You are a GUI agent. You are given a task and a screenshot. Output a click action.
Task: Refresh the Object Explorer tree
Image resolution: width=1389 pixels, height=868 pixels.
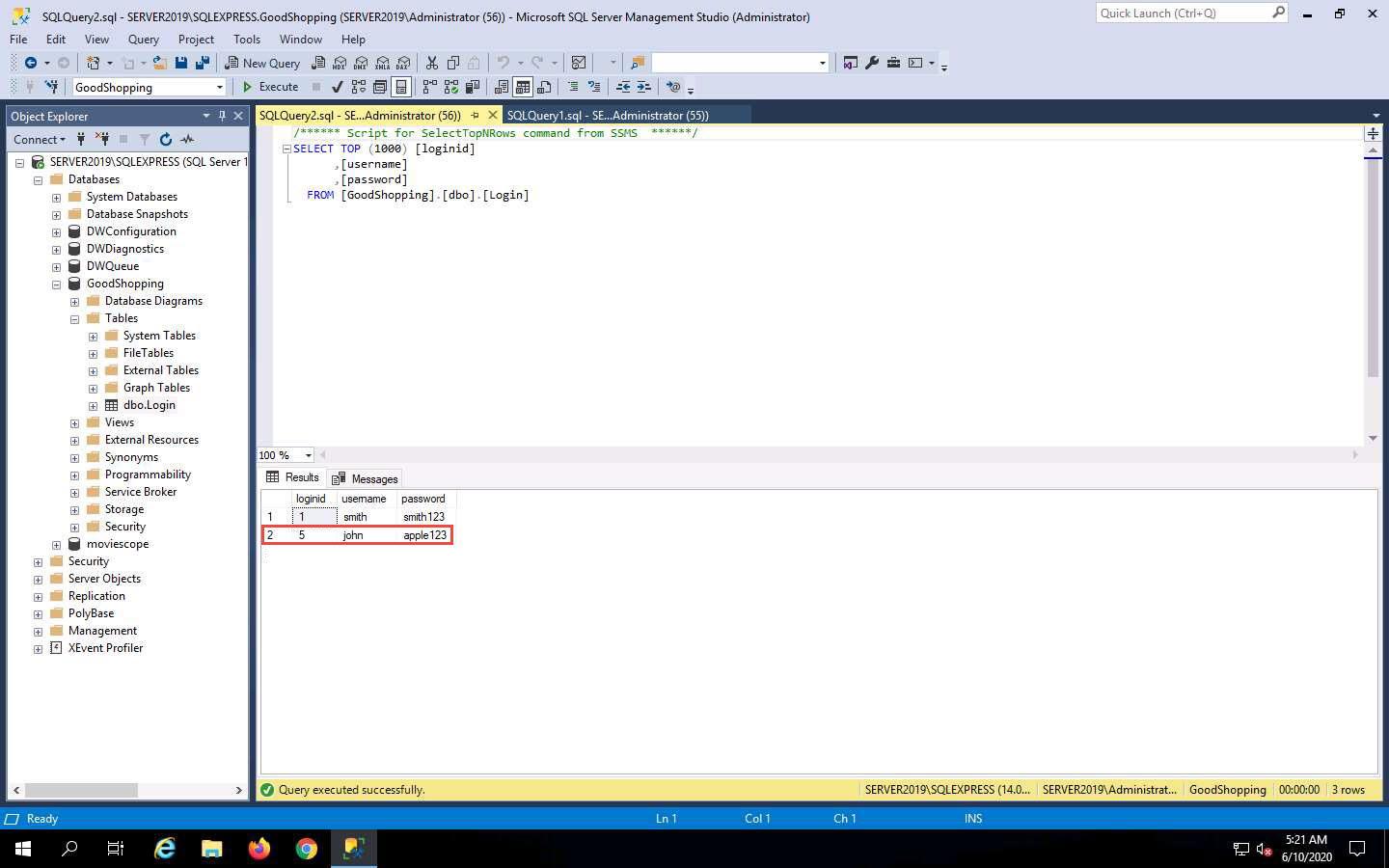point(165,139)
